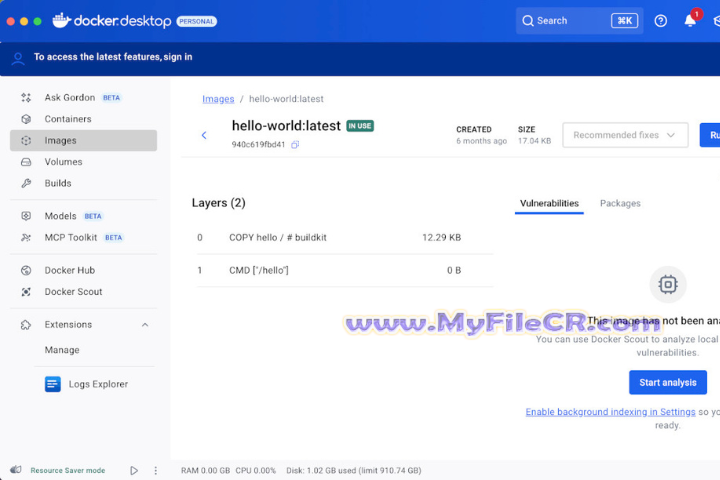Switch to the Vulnerabilities tab
This screenshot has width=720, height=480.
(549, 203)
